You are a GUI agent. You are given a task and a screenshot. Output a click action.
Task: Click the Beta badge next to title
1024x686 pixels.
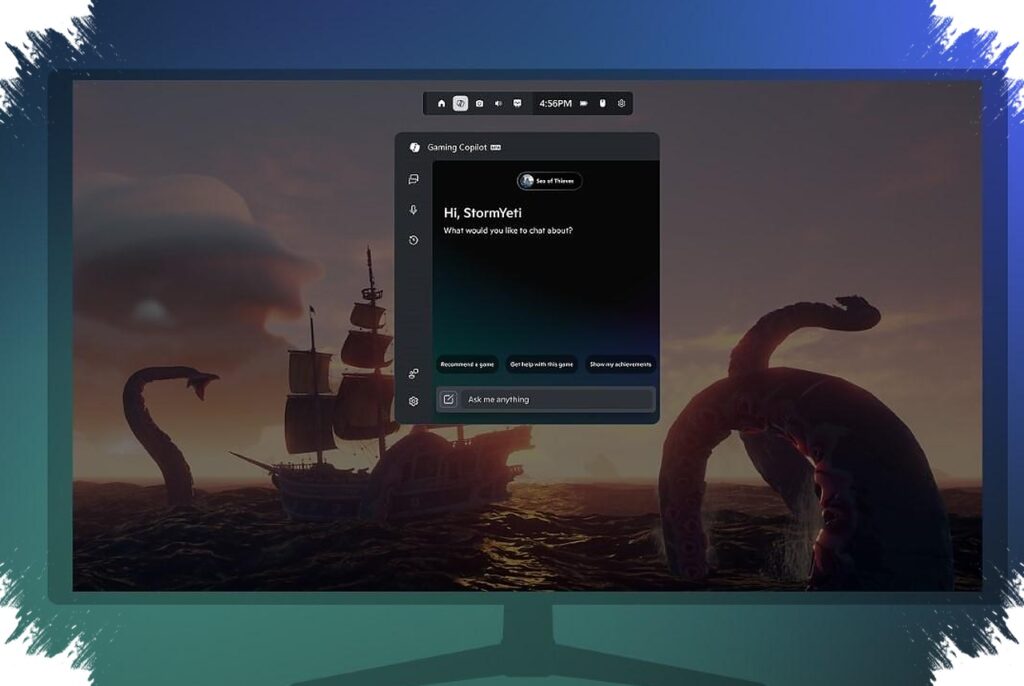tap(496, 148)
